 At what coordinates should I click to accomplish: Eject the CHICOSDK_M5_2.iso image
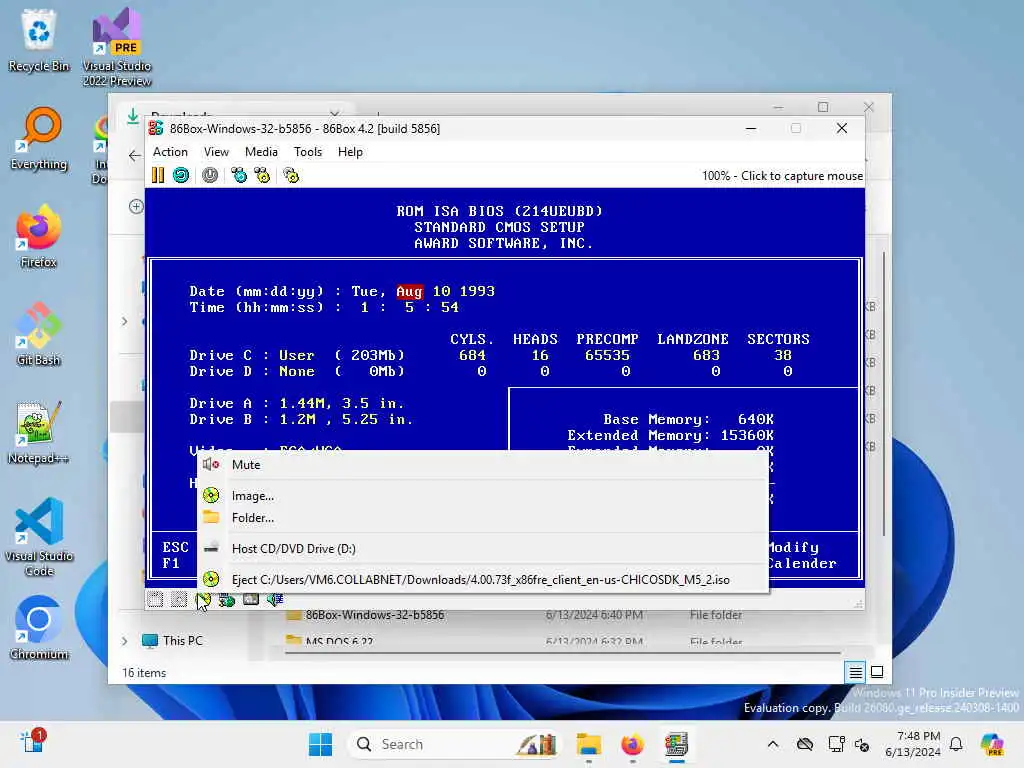coord(483,580)
